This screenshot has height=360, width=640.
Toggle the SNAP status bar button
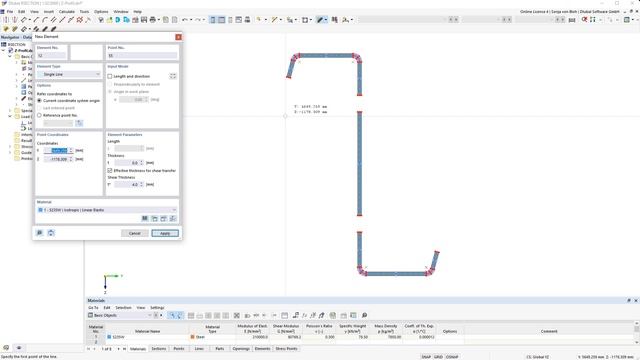pyautogui.click(x=426, y=357)
